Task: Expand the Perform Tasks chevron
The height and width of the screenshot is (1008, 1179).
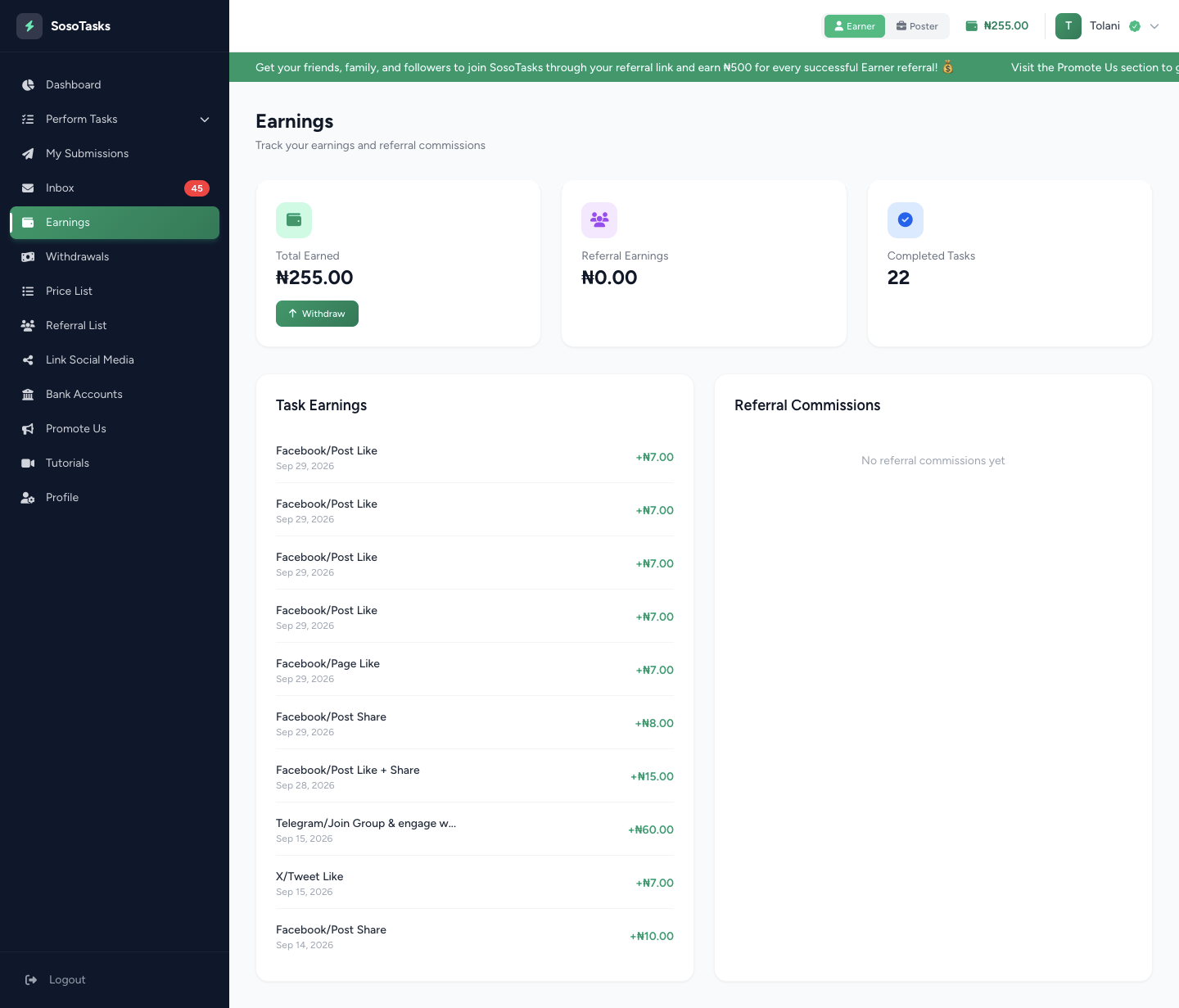Action: click(x=205, y=120)
